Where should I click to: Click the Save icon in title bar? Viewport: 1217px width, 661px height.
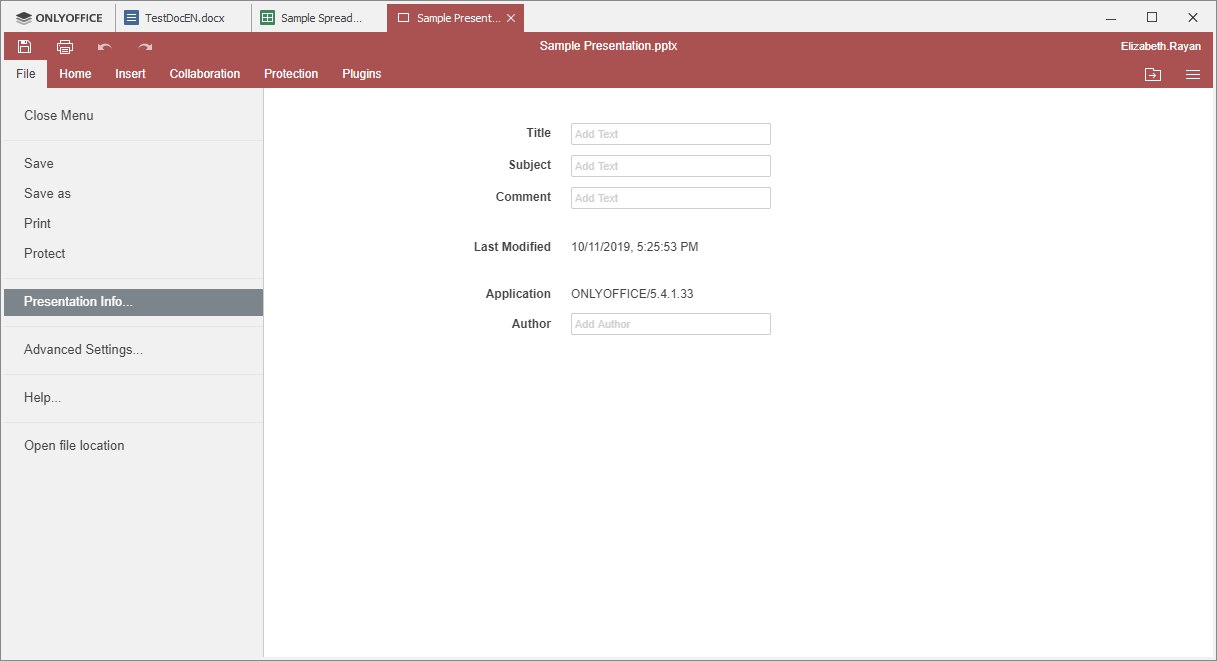click(25, 46)
